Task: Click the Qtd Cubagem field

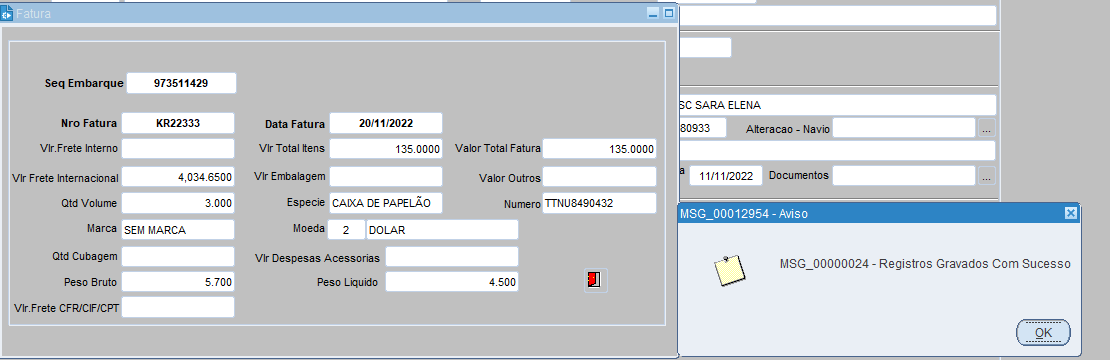Action: [x=178, y=256]
